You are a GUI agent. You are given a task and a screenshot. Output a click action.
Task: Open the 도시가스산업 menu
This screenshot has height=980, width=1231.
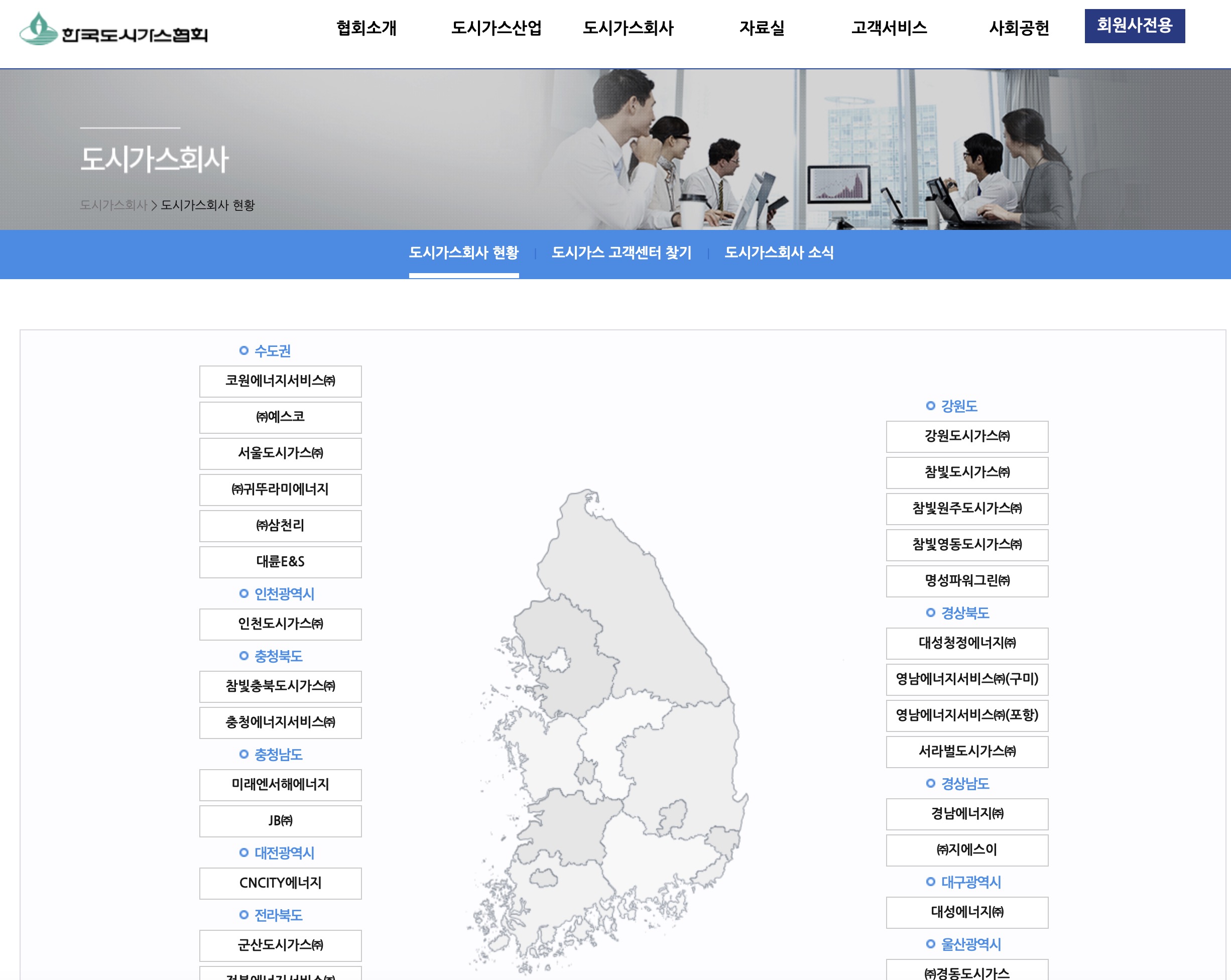point(496,28)
